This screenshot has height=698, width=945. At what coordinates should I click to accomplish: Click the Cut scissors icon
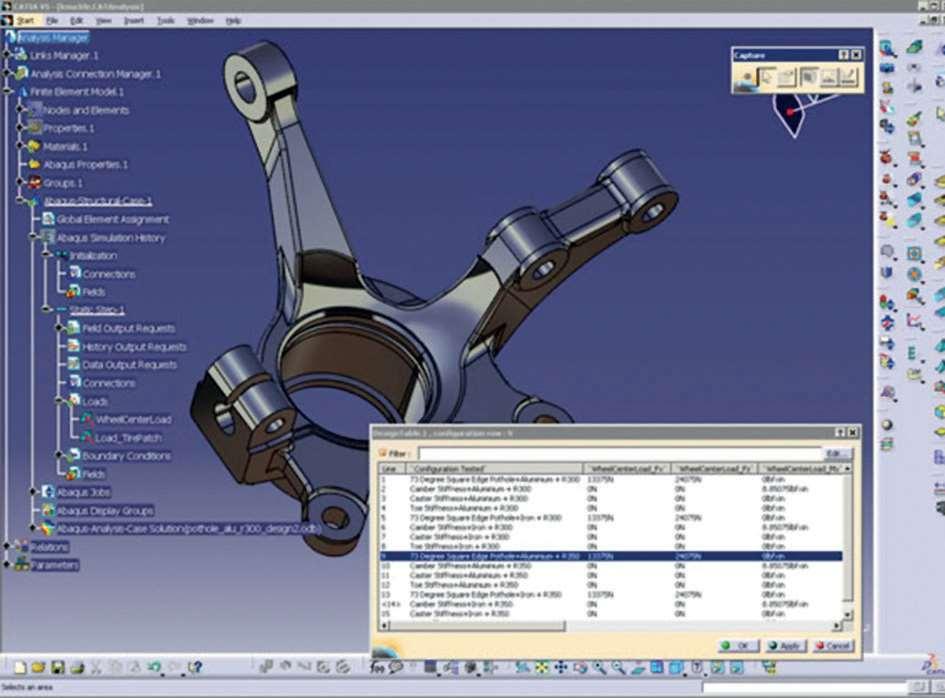point(96,667)
